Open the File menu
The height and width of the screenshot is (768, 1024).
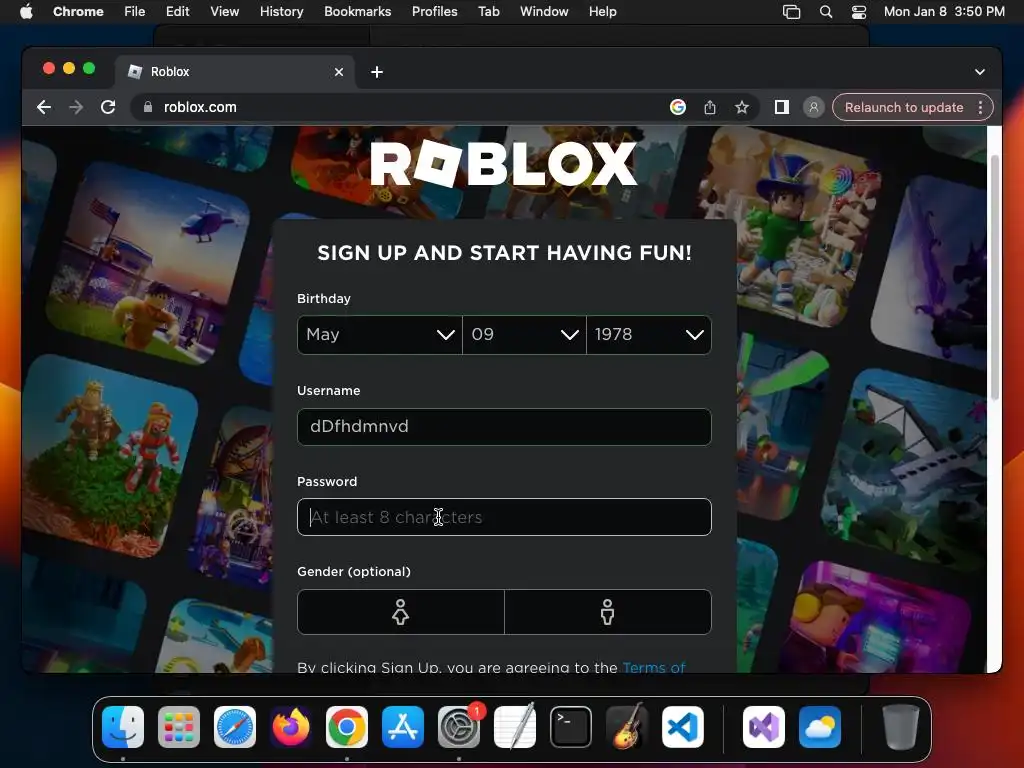135,12
